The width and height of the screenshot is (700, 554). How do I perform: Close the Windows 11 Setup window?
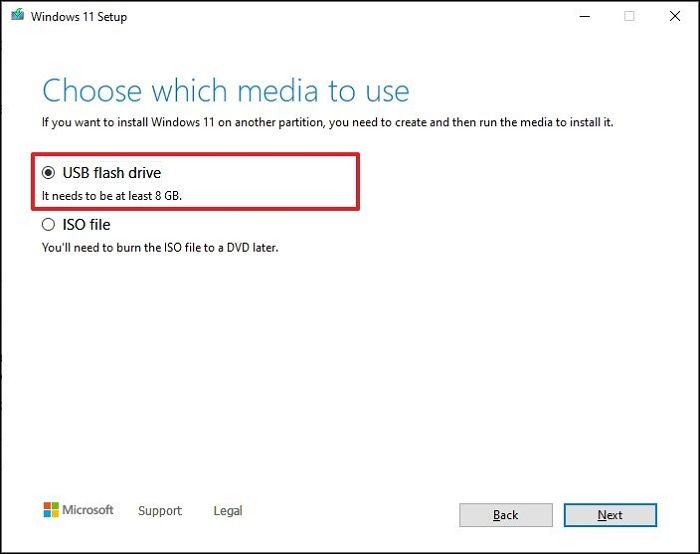point(675,16)
